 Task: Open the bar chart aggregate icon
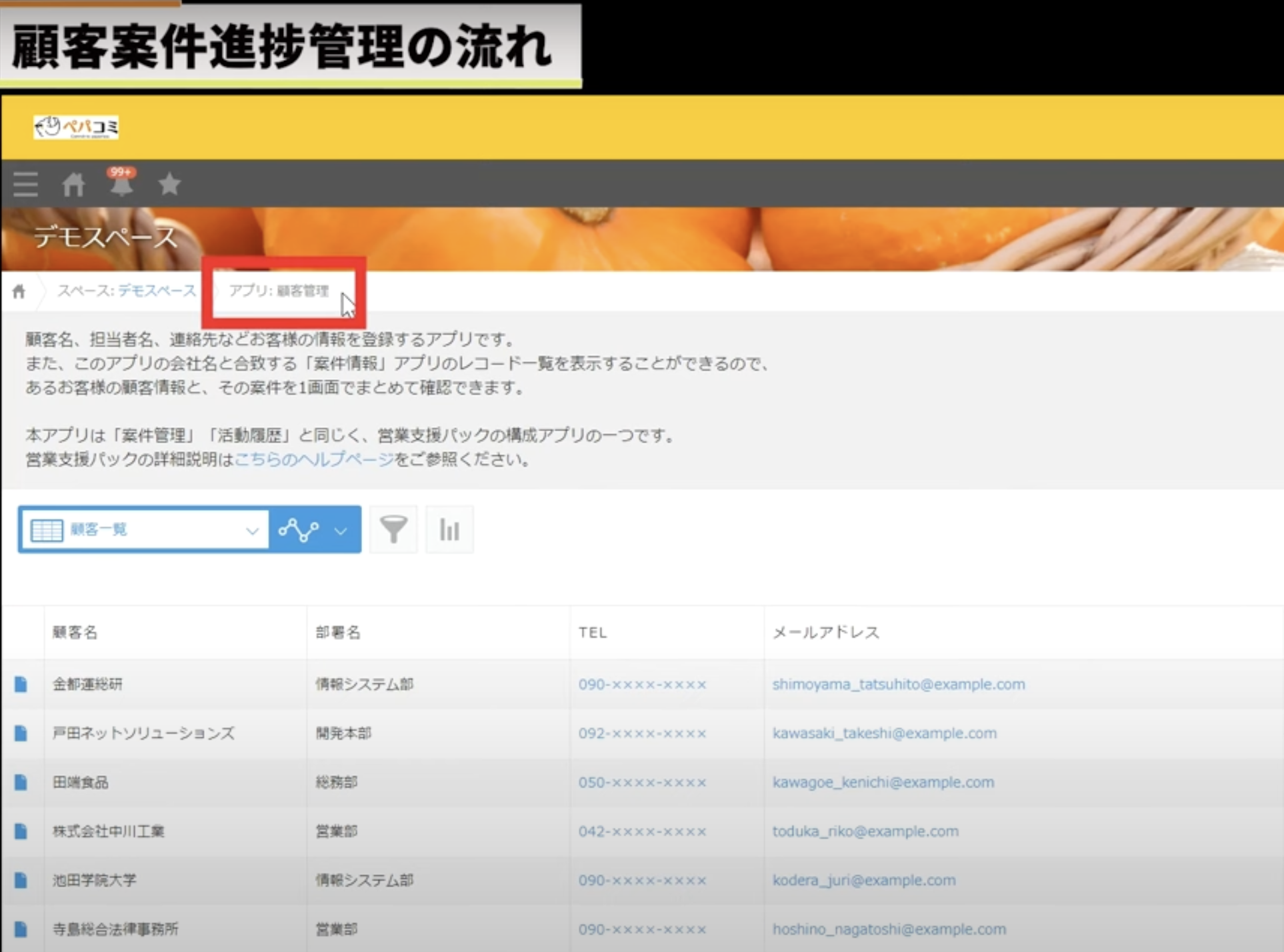449,529
